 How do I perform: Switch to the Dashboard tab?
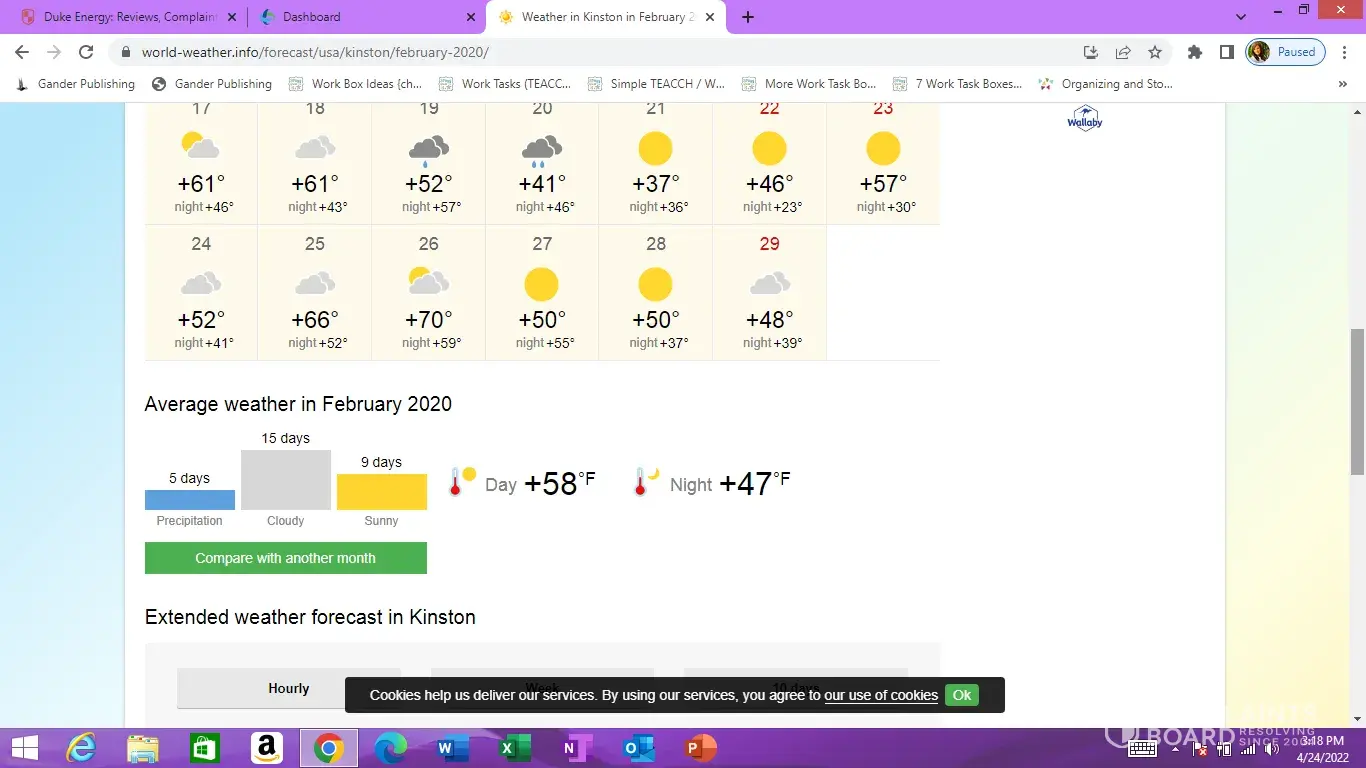coord(365,17)
